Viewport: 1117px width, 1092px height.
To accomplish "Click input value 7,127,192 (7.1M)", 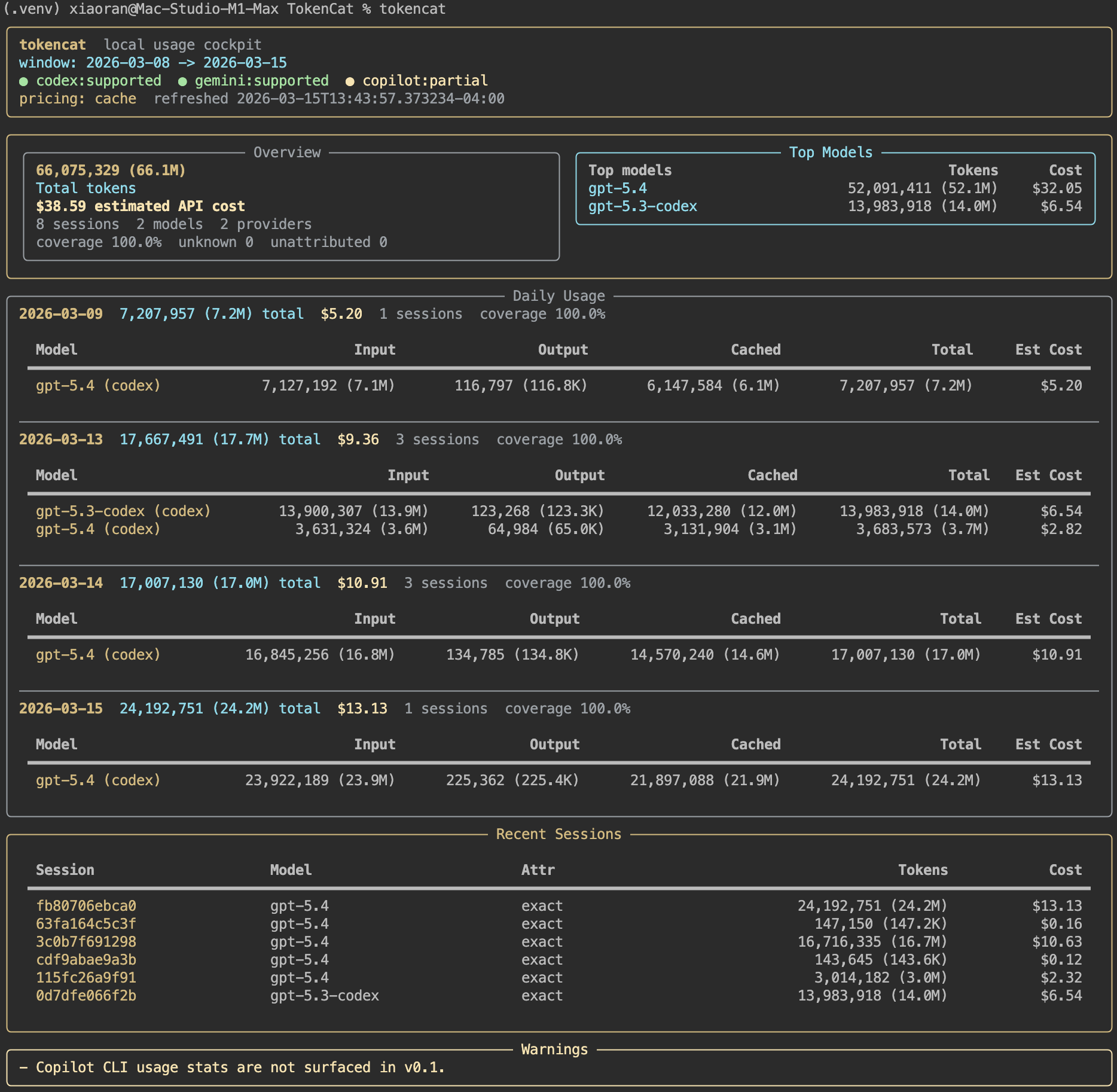I will coord(328,386).
